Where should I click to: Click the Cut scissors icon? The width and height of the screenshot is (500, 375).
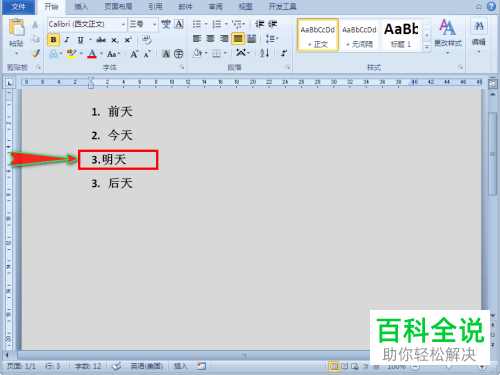pyautogui.click(x=35, y=24)
